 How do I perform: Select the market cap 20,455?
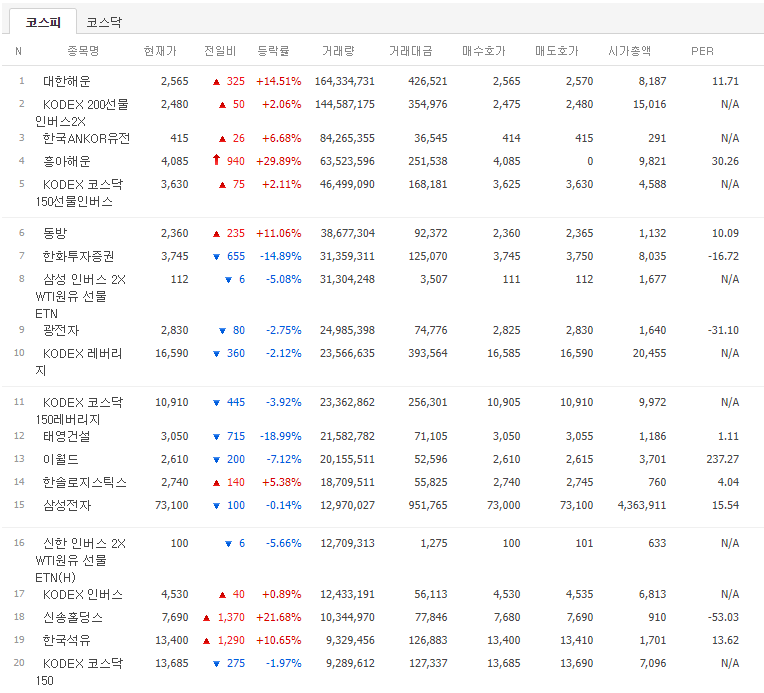click(649, 353)
